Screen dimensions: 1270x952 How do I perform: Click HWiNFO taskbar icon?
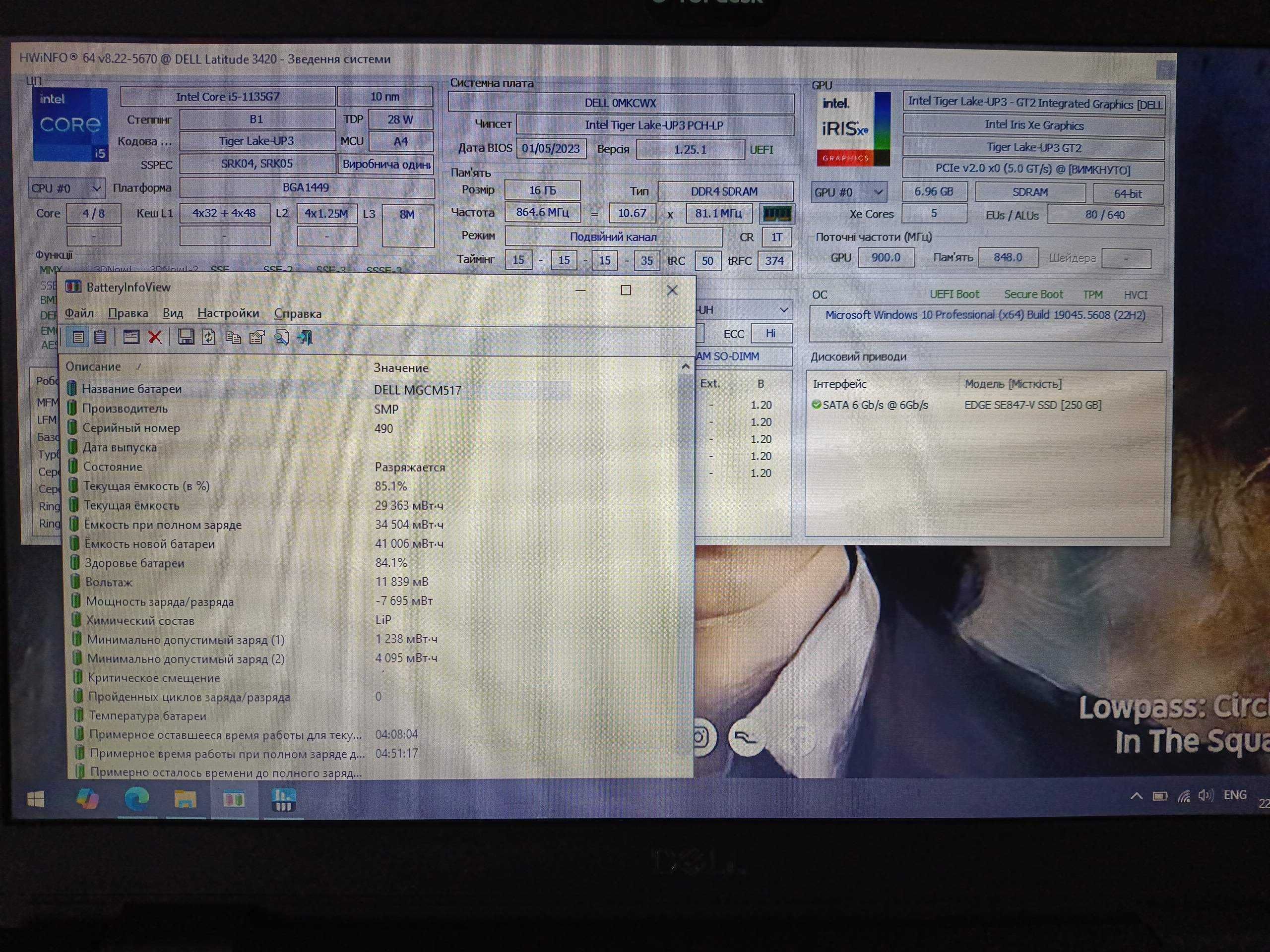283,800
